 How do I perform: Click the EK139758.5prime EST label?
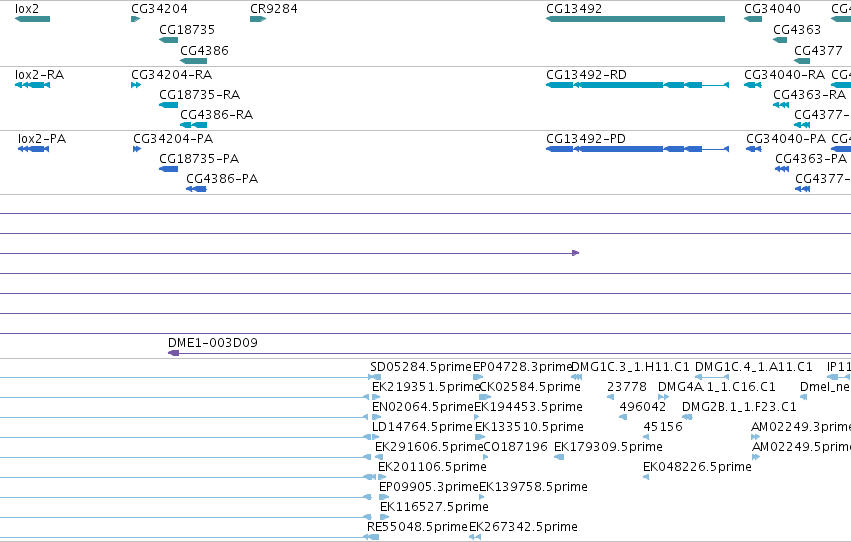tap(533, 487)
